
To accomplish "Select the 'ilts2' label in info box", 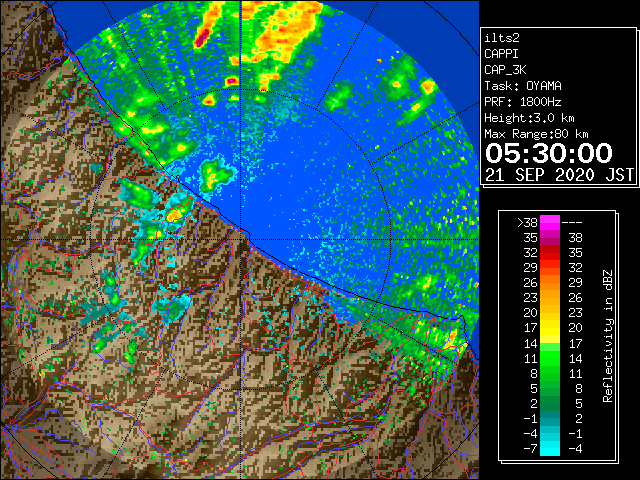I will [x=502, y=38].
